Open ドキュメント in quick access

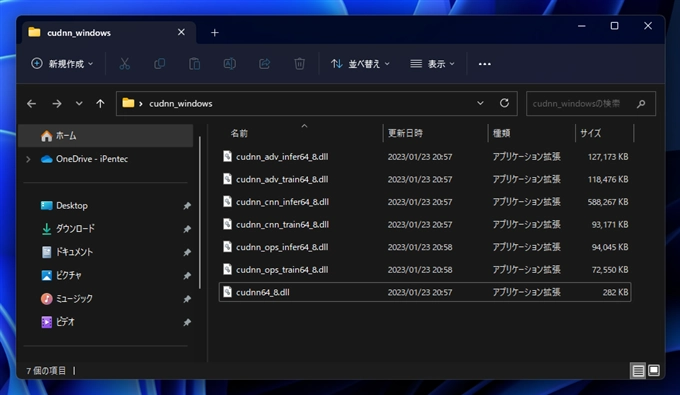click(x=74, y=252)
